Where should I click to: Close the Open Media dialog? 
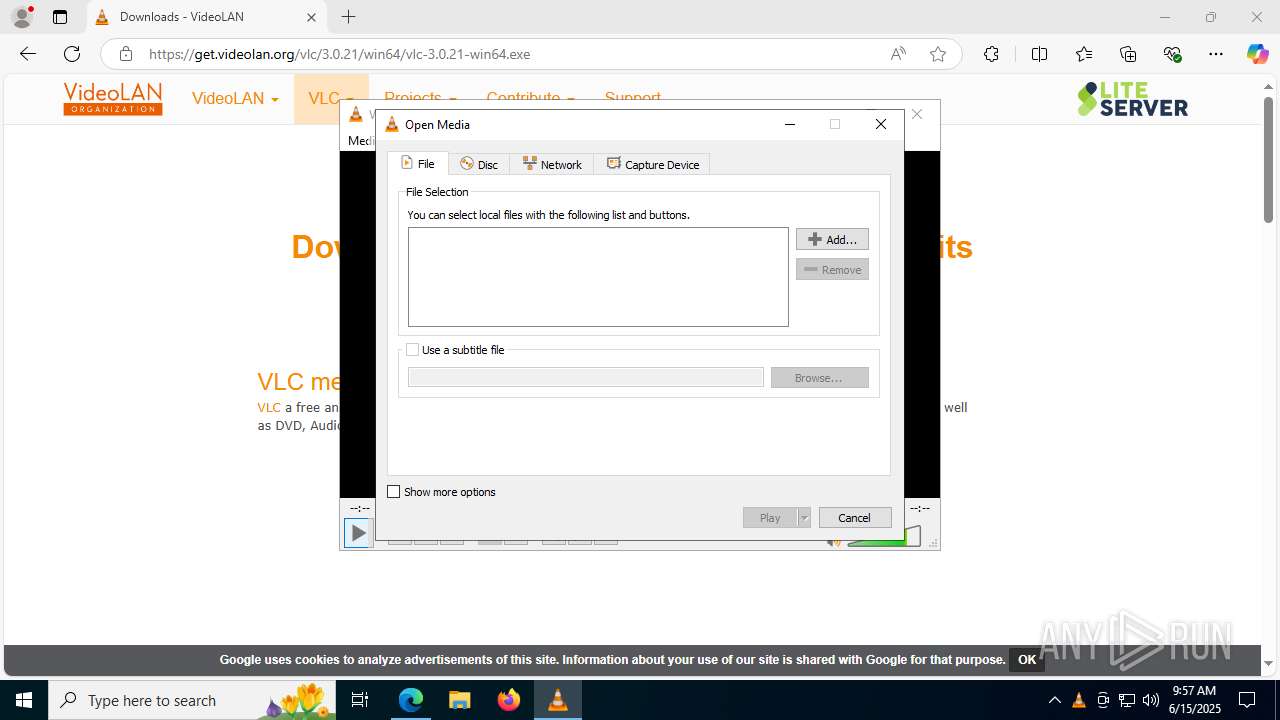point(881,124)
